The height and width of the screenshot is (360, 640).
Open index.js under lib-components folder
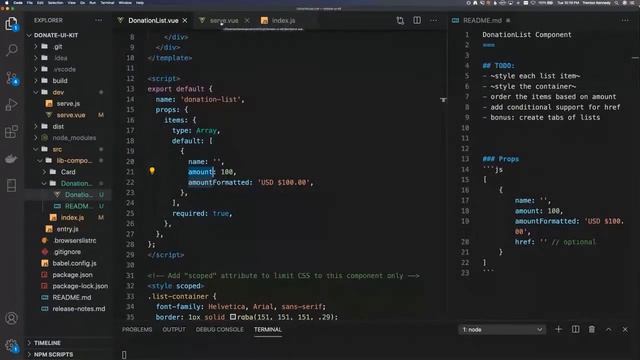72,218
